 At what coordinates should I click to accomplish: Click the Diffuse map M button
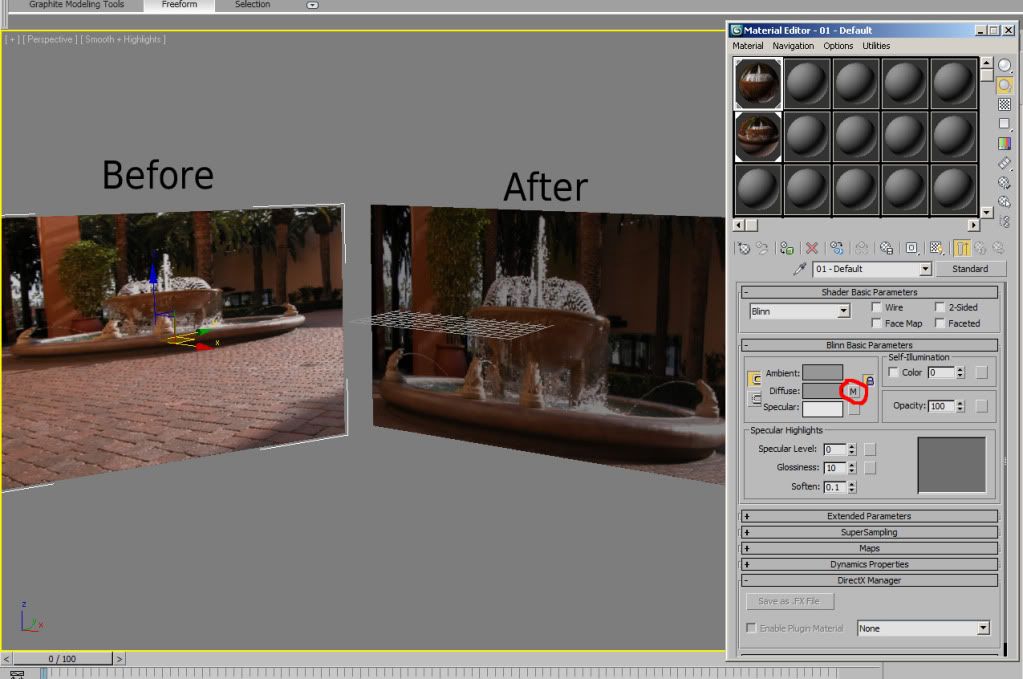[x=853, y=391]
